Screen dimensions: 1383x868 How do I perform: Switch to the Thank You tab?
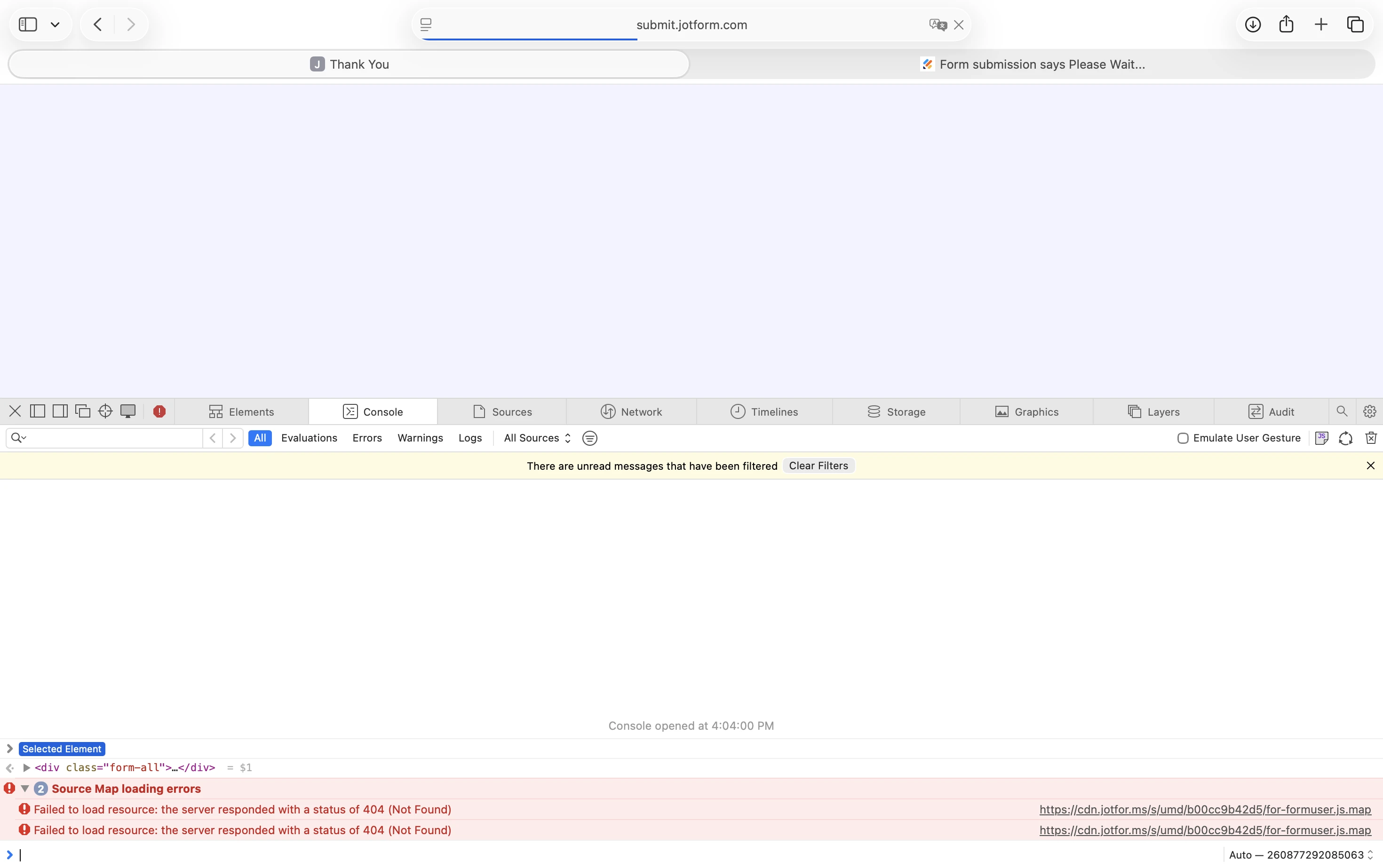(349, 64)
